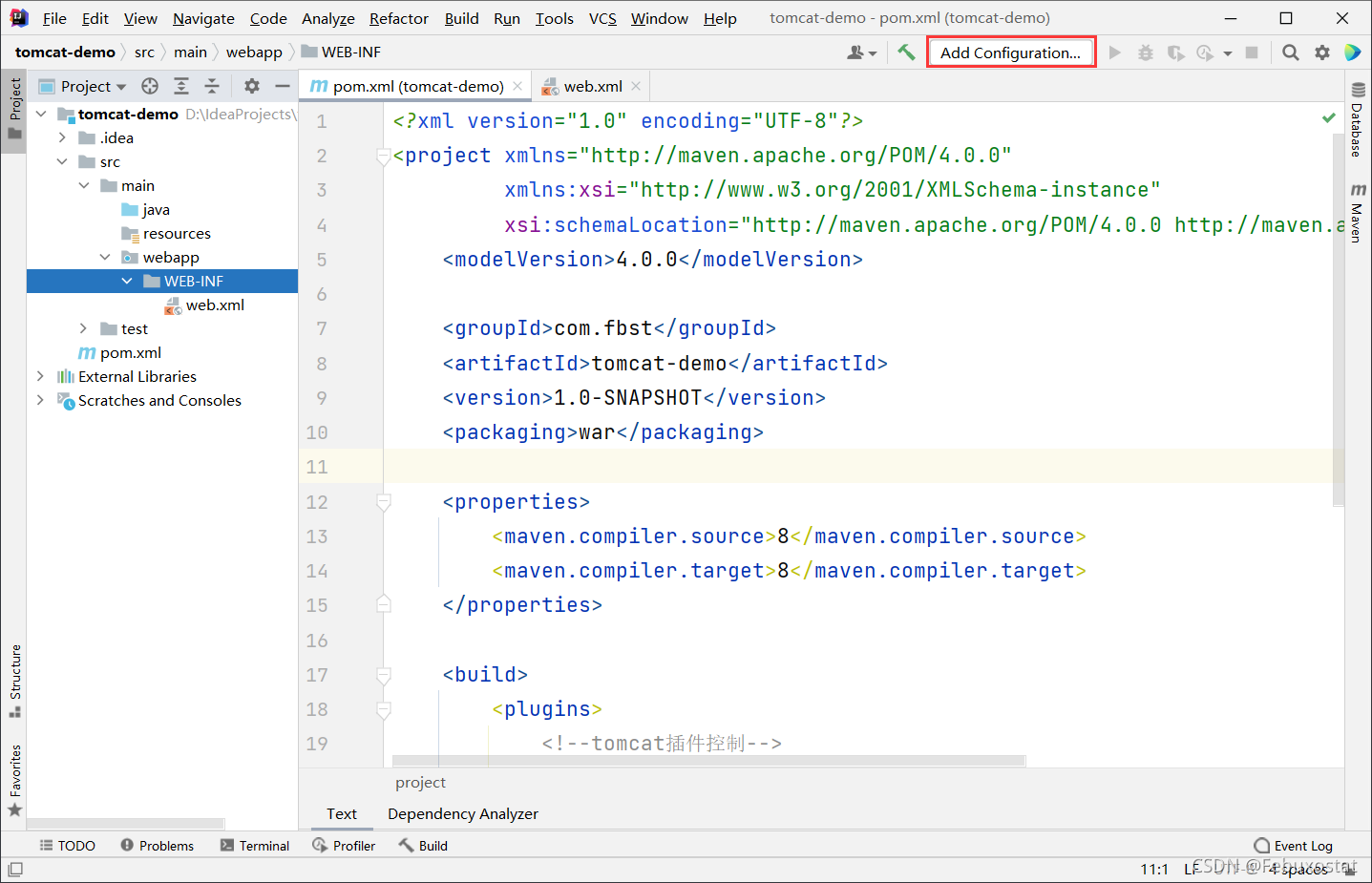Open the Refactor menu

click(x=399, y=18)
